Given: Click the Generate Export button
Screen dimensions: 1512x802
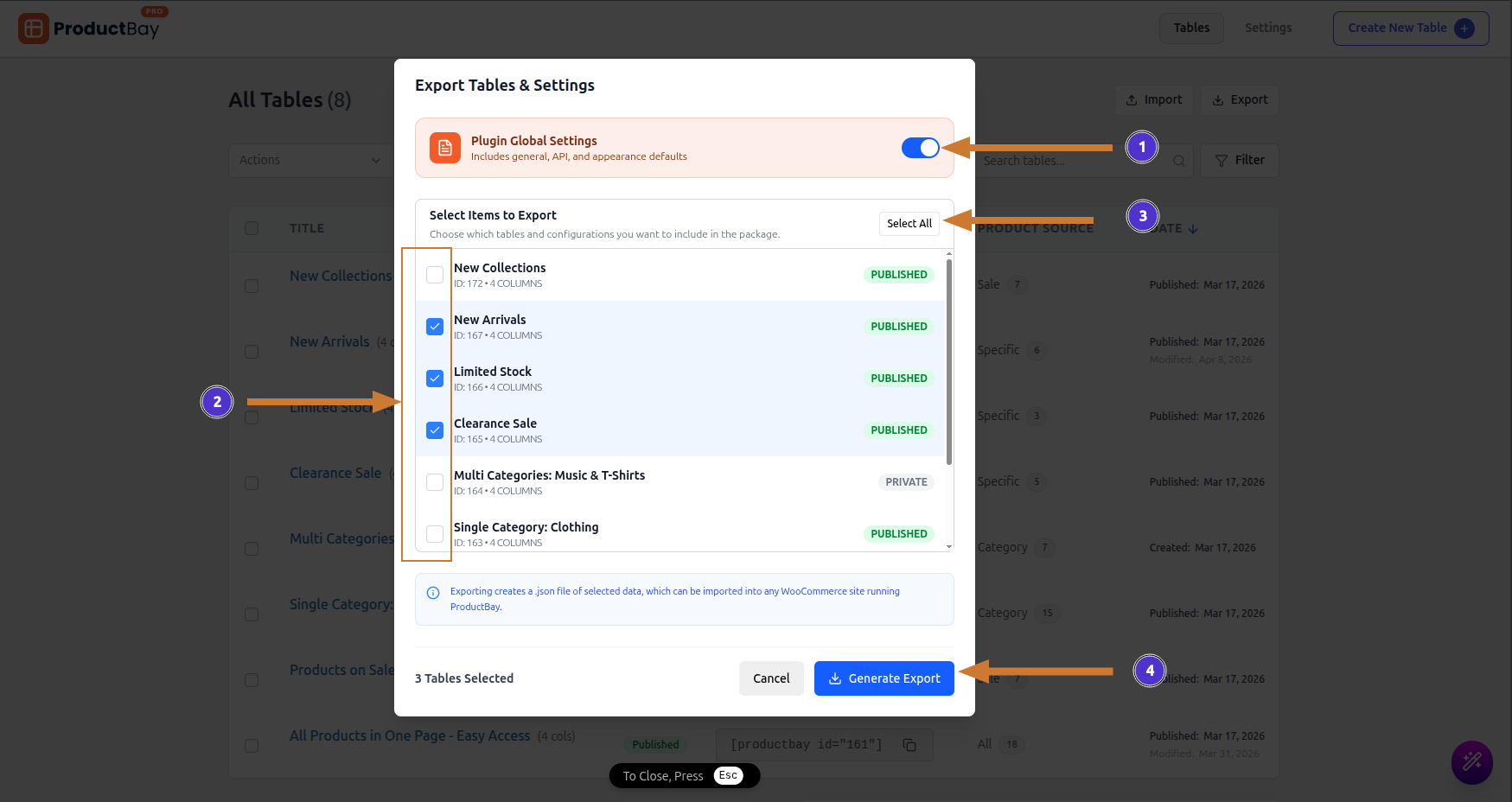Looking at the screenshot, I should coord(884,678).
